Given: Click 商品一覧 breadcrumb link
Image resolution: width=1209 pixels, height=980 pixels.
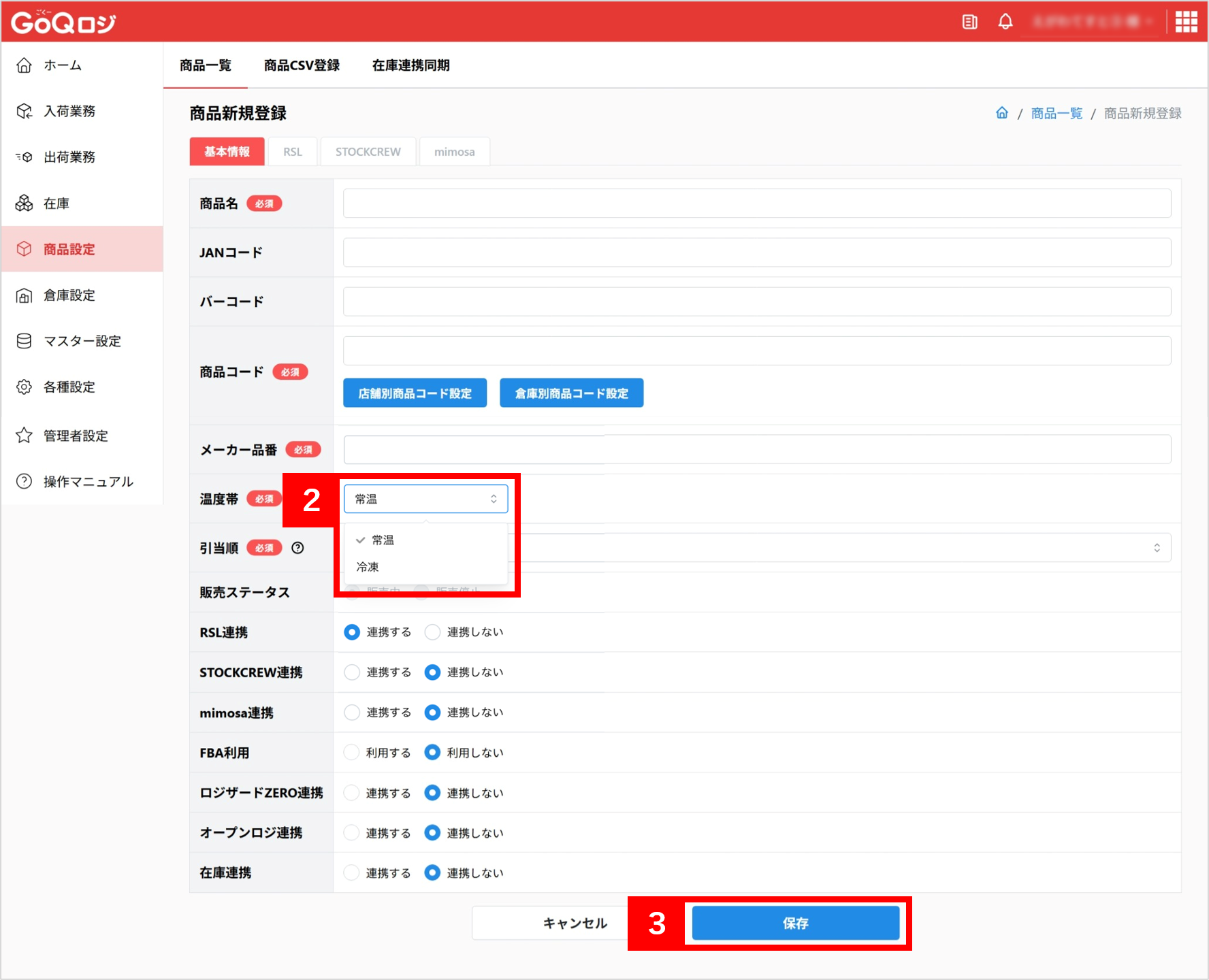Looking at the screenshot, I should (1057, 113).
